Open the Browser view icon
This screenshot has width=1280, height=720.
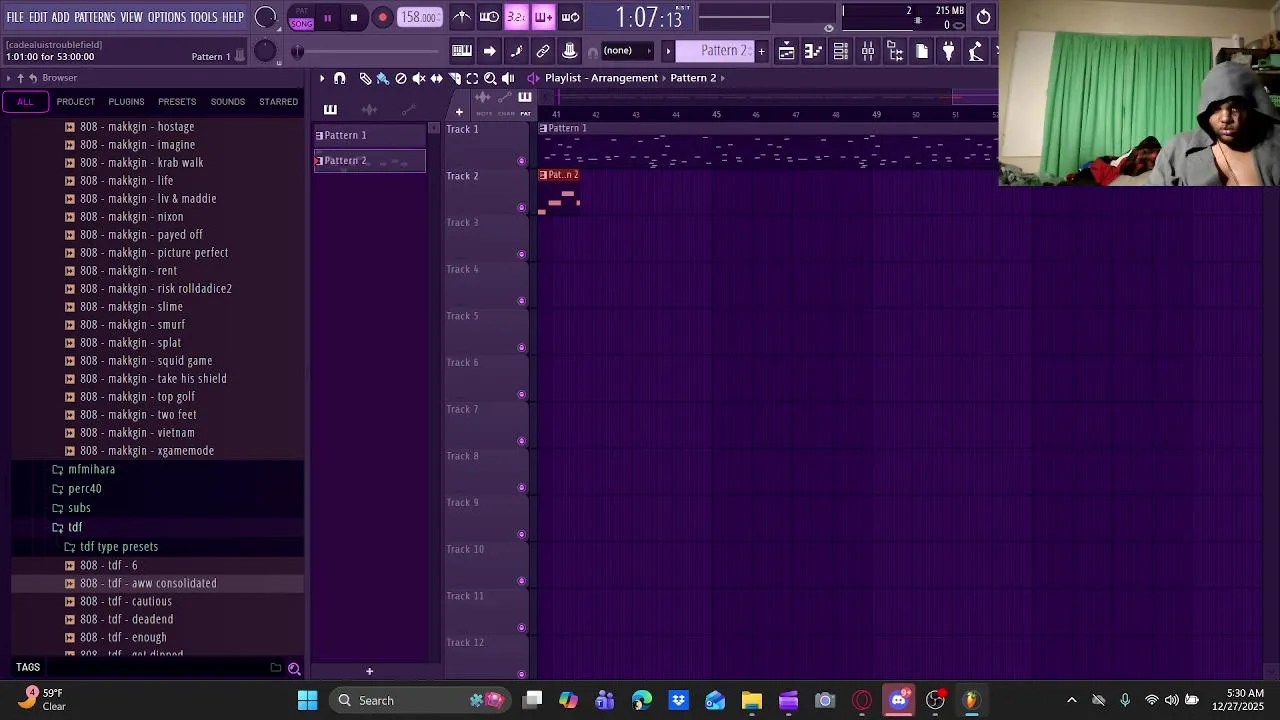(x=895, y=51)
